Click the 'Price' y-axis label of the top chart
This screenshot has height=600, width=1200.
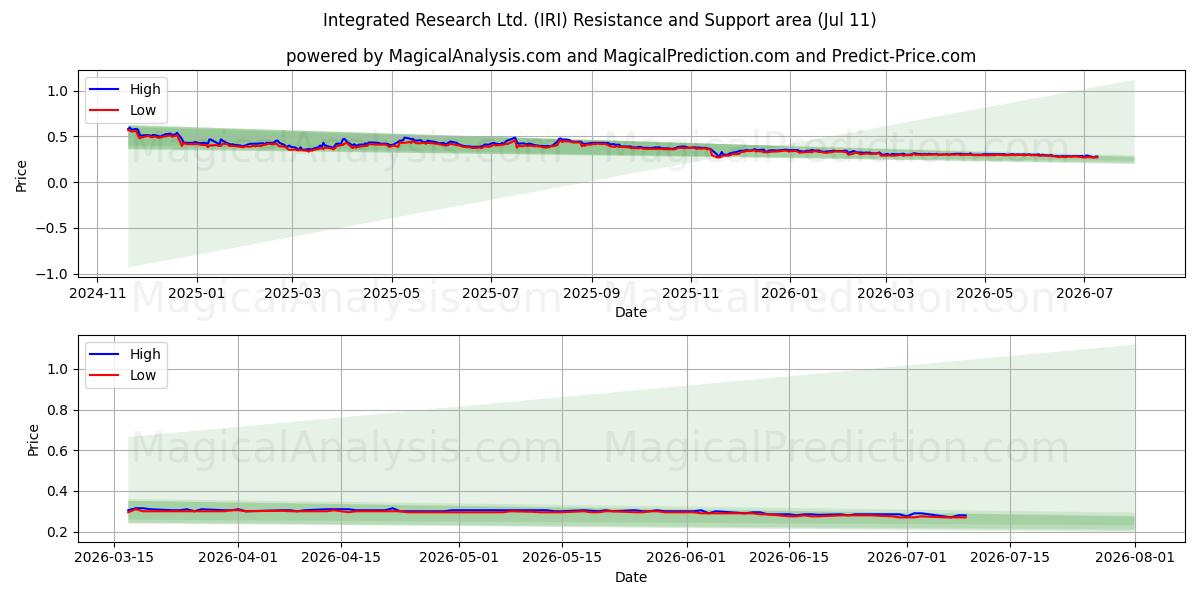[22, 173]
